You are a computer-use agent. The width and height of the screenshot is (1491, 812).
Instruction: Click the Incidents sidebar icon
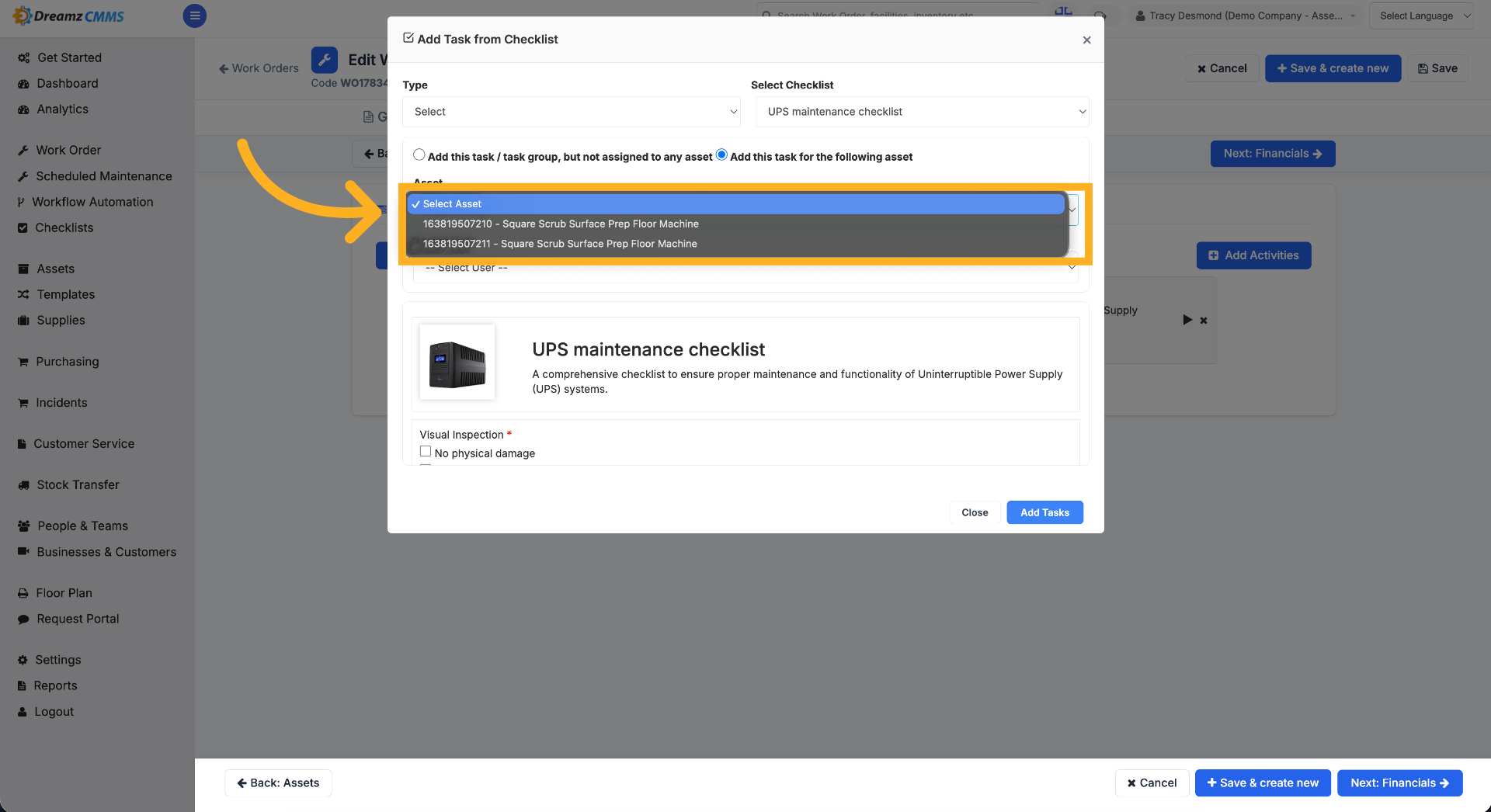click(23, 403)
